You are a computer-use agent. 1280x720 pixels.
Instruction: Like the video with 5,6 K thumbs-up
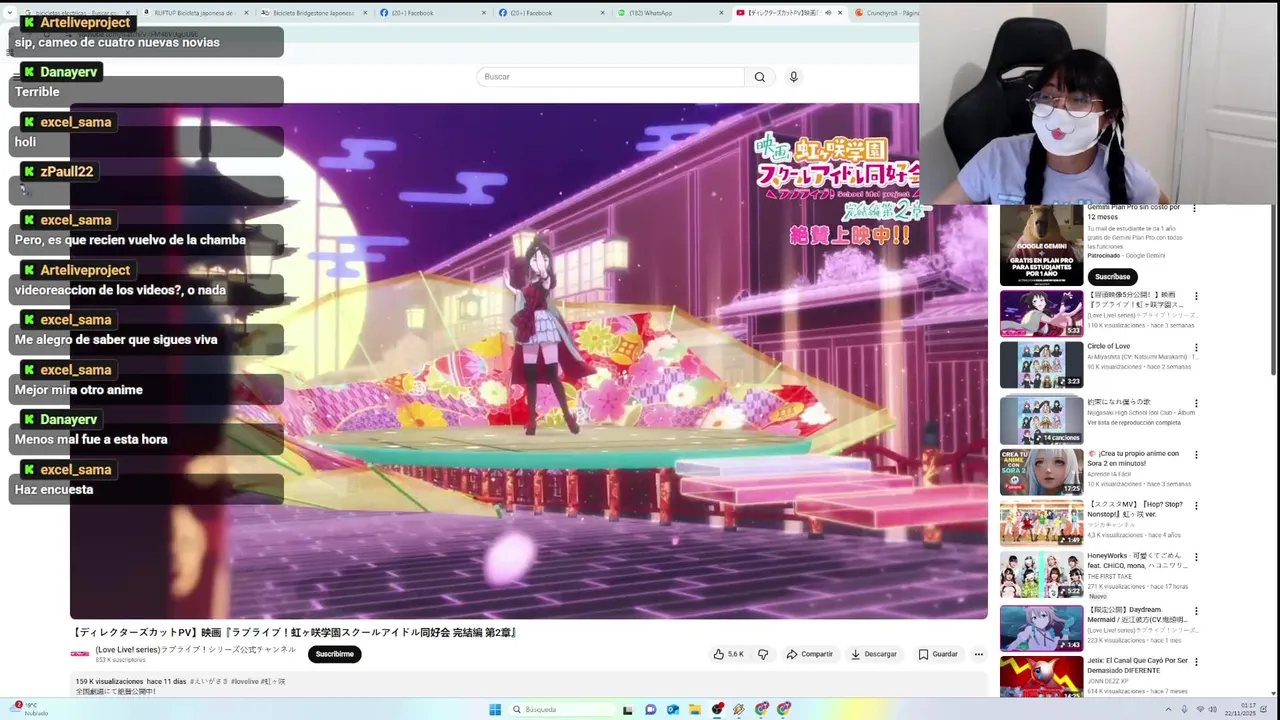(728, 654)
